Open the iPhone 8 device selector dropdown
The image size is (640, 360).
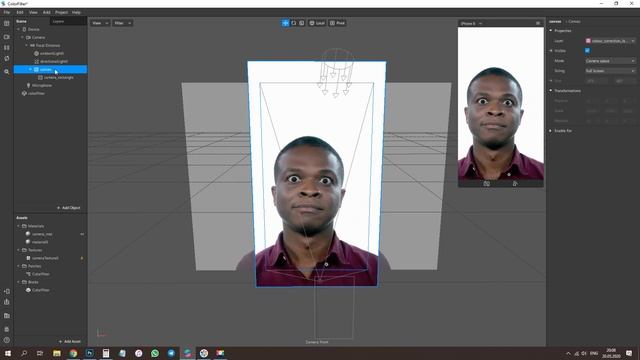coord(472,23)
